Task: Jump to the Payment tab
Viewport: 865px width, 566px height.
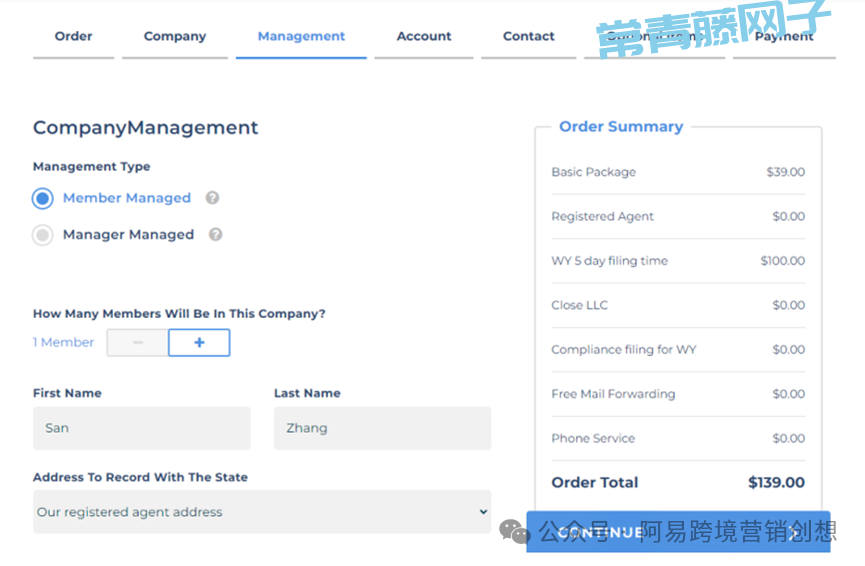Action: (x=784, y=37)
